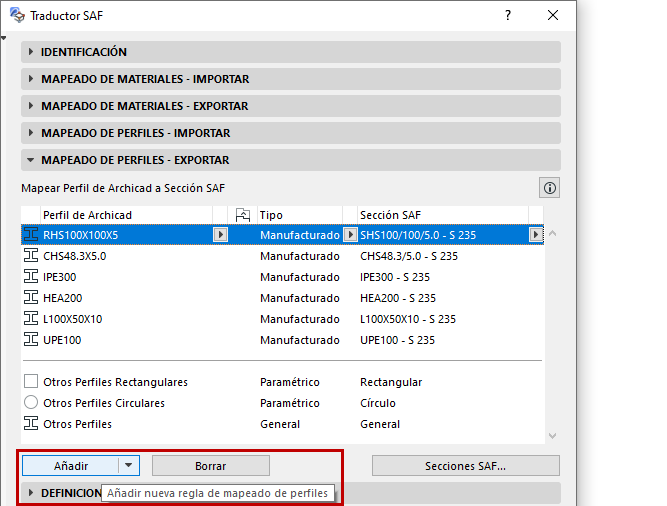Click the list scroll down arrow
Screen dimensions: 667x506
coord(552,436)
